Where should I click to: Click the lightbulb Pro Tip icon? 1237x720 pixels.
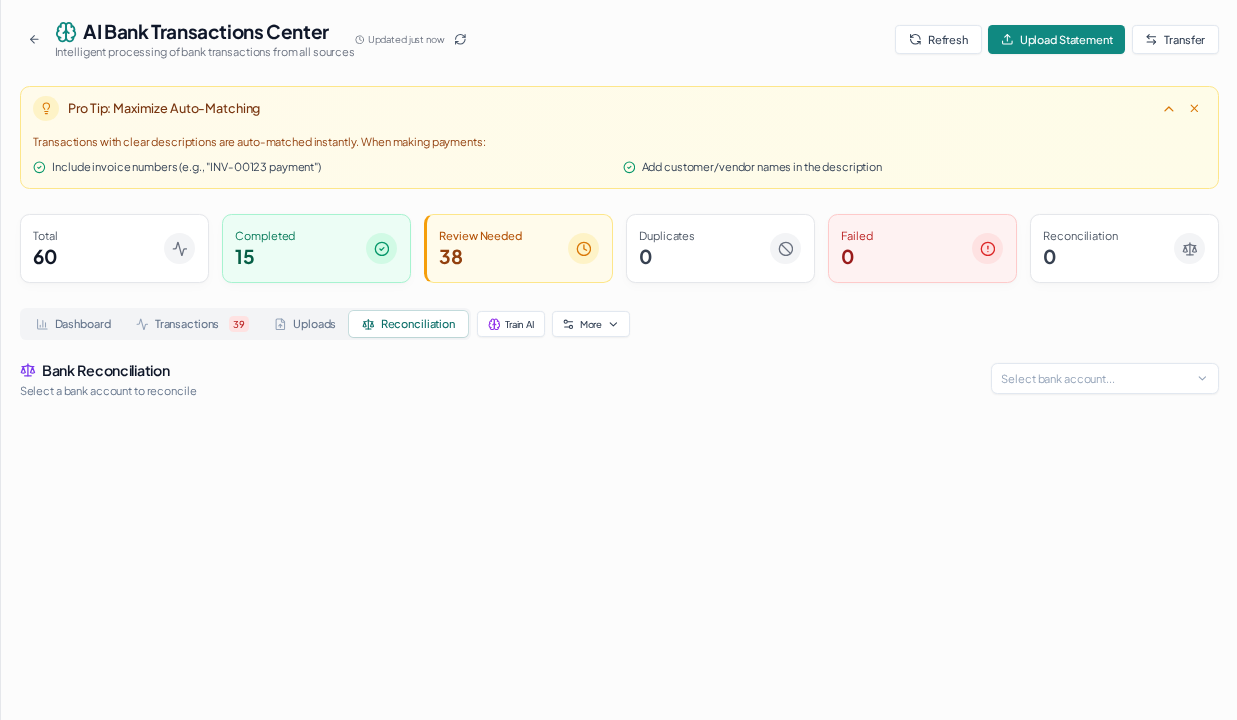[x=46, y=108]
